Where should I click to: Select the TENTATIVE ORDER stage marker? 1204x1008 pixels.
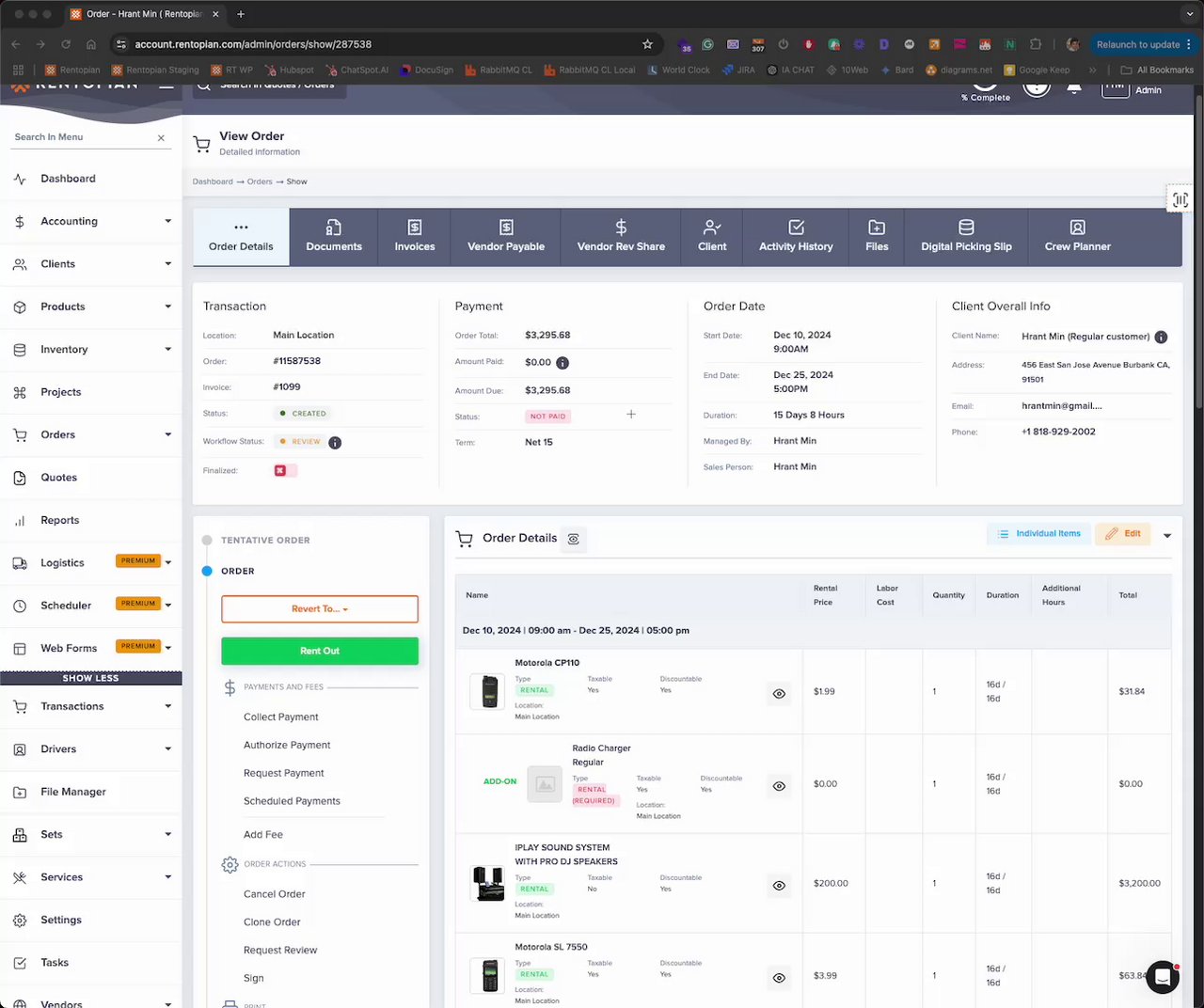tap(207, 540)
